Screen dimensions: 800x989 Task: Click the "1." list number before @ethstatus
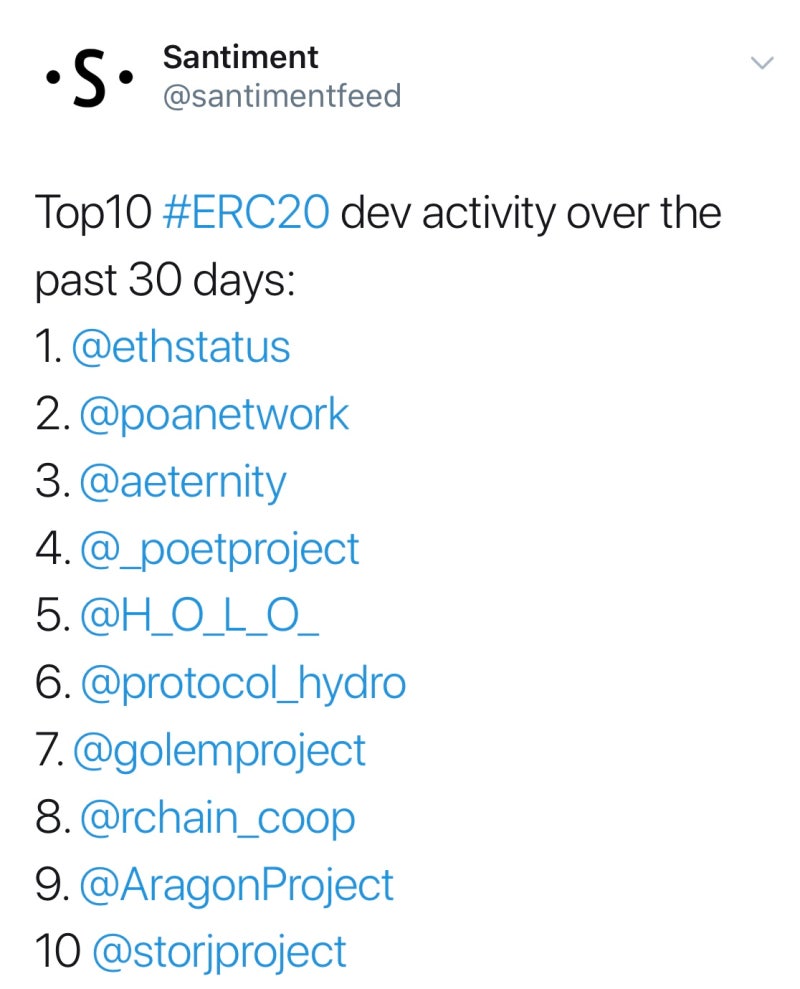pyautogui.click(x=48, y=348)
